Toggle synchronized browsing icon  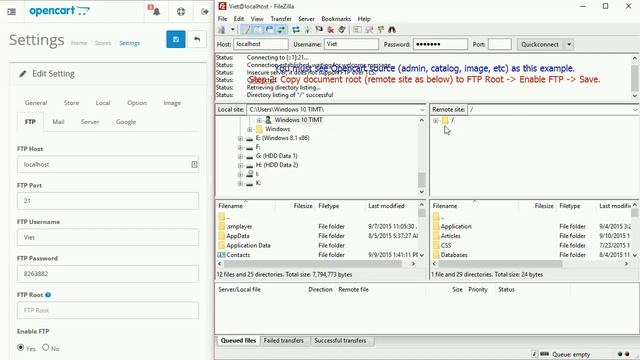[380, 30]
